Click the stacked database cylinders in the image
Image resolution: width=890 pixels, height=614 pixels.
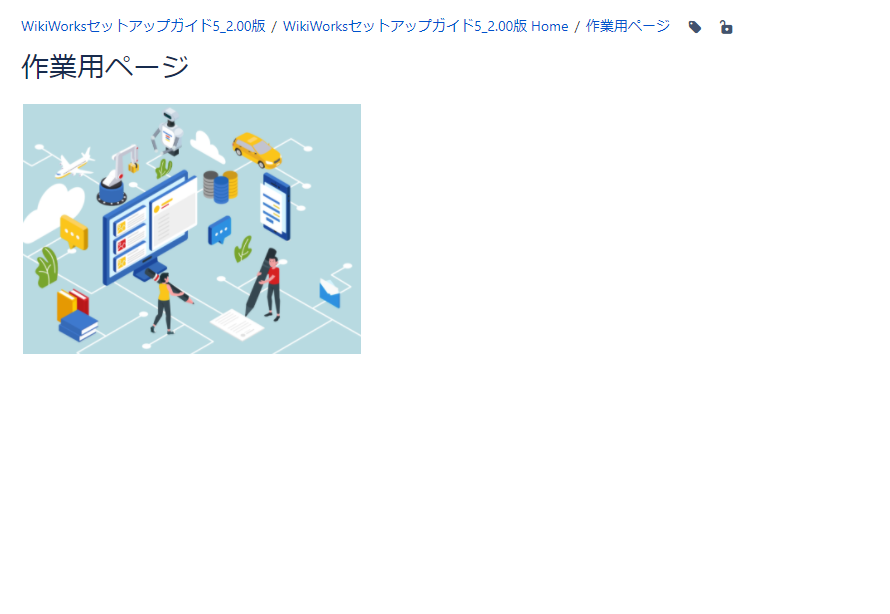[220, 186]
